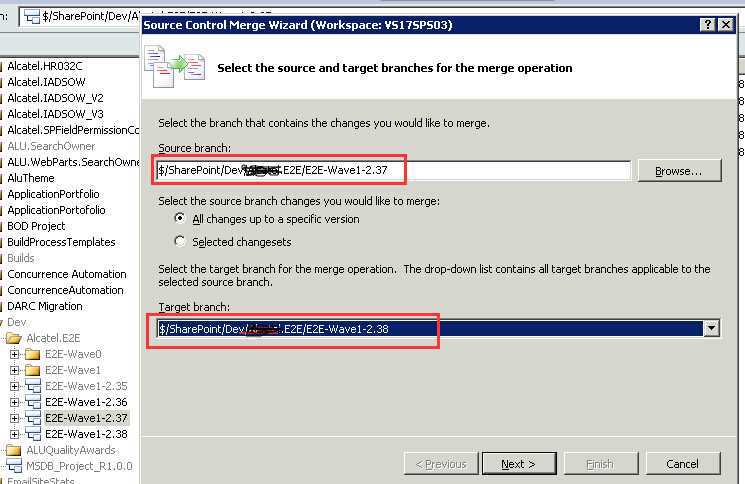Click the E2E-Wave1-2.35 branch icon
The width and height of the screenshot is (745, 484).
pos(33,386)
